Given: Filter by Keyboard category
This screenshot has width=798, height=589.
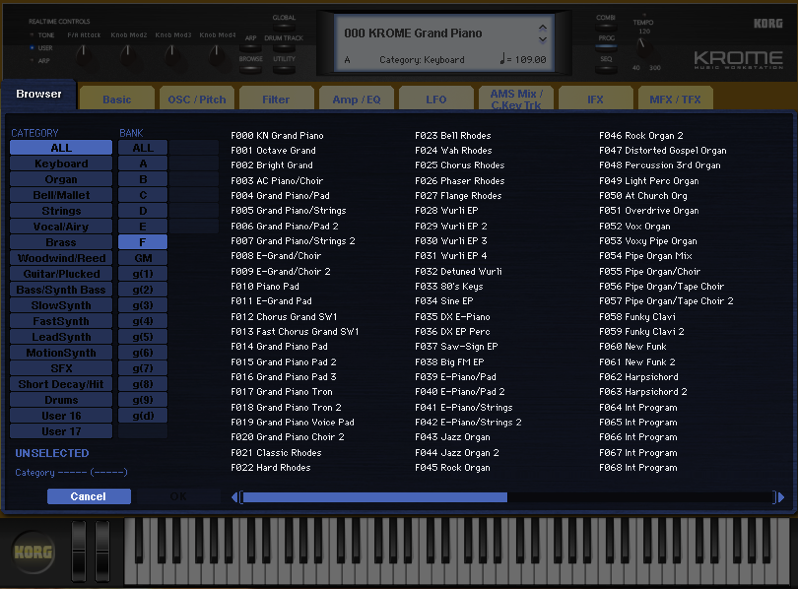Looking at the screenshot, I should coord(61,163).
